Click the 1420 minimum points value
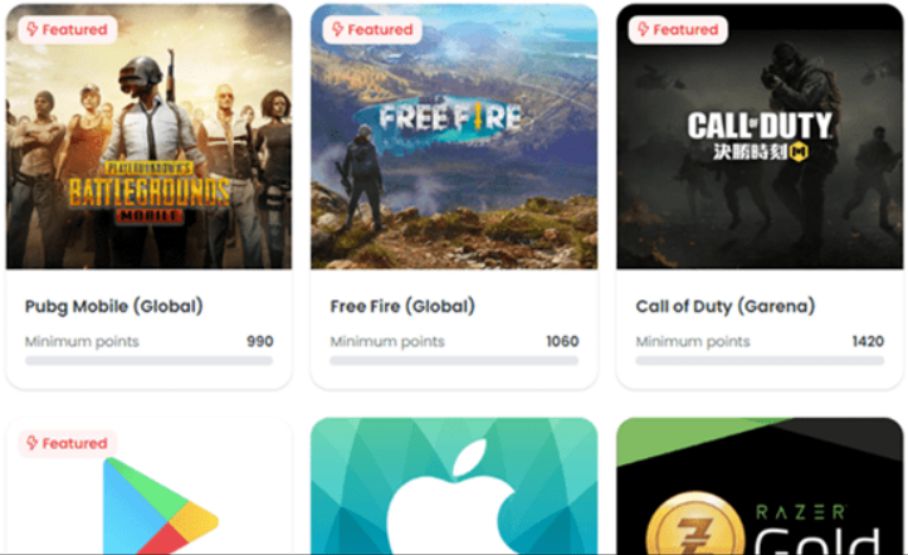The height and width of the screenshot is (555, 908). coord(868,341)
